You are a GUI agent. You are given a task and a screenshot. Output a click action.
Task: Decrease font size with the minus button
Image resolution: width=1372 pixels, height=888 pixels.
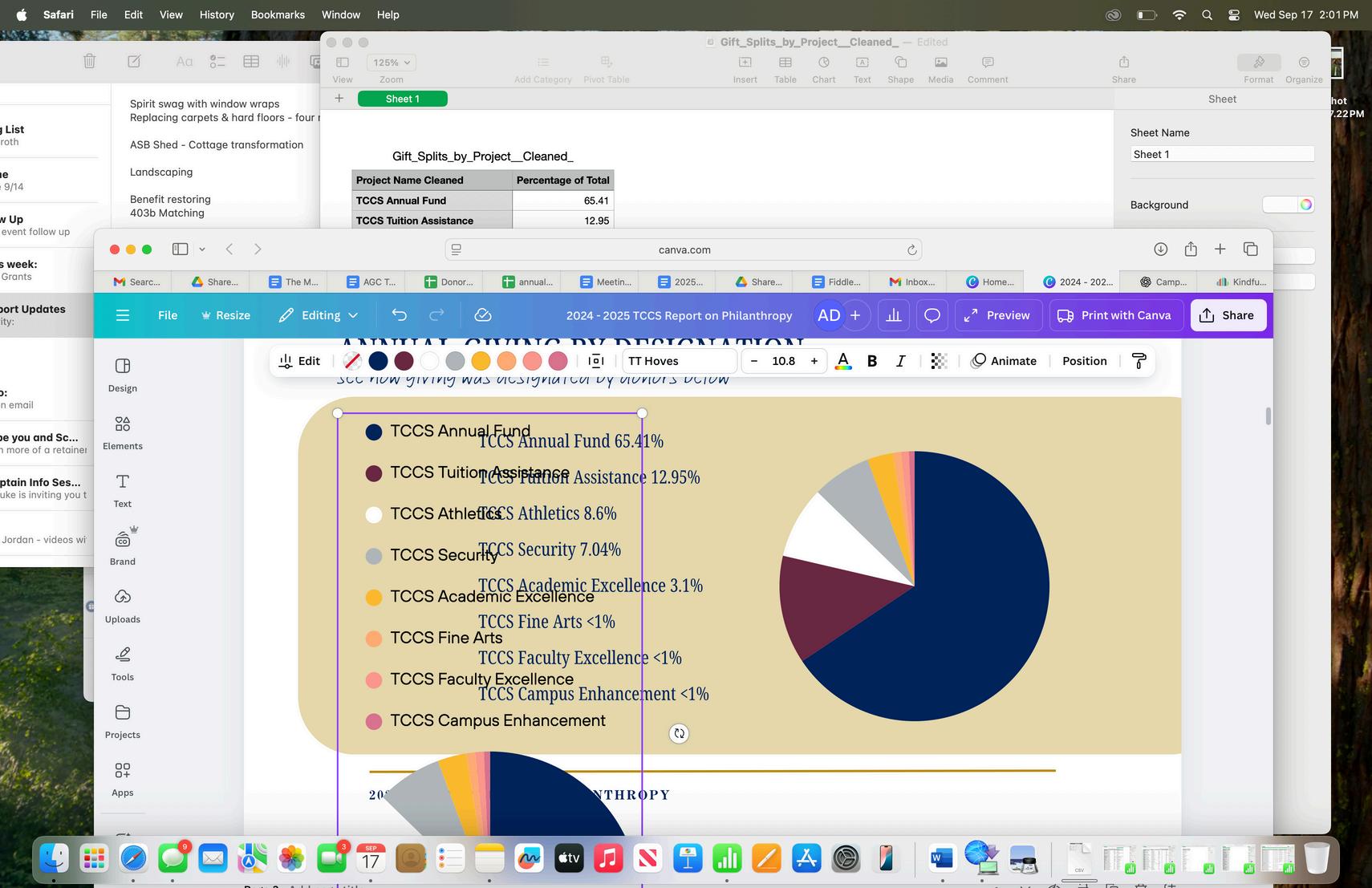pyautogui.click(x=753, y=361)
